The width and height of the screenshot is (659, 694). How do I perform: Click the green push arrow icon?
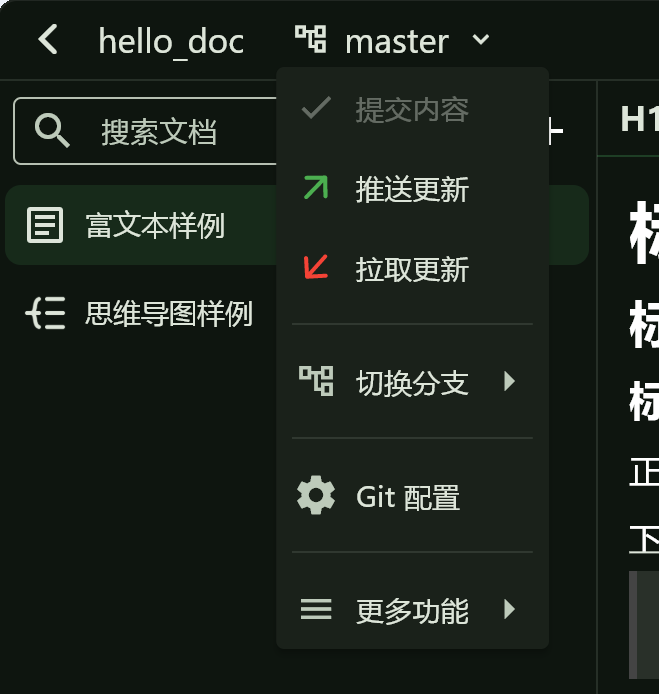click(316, 187)
